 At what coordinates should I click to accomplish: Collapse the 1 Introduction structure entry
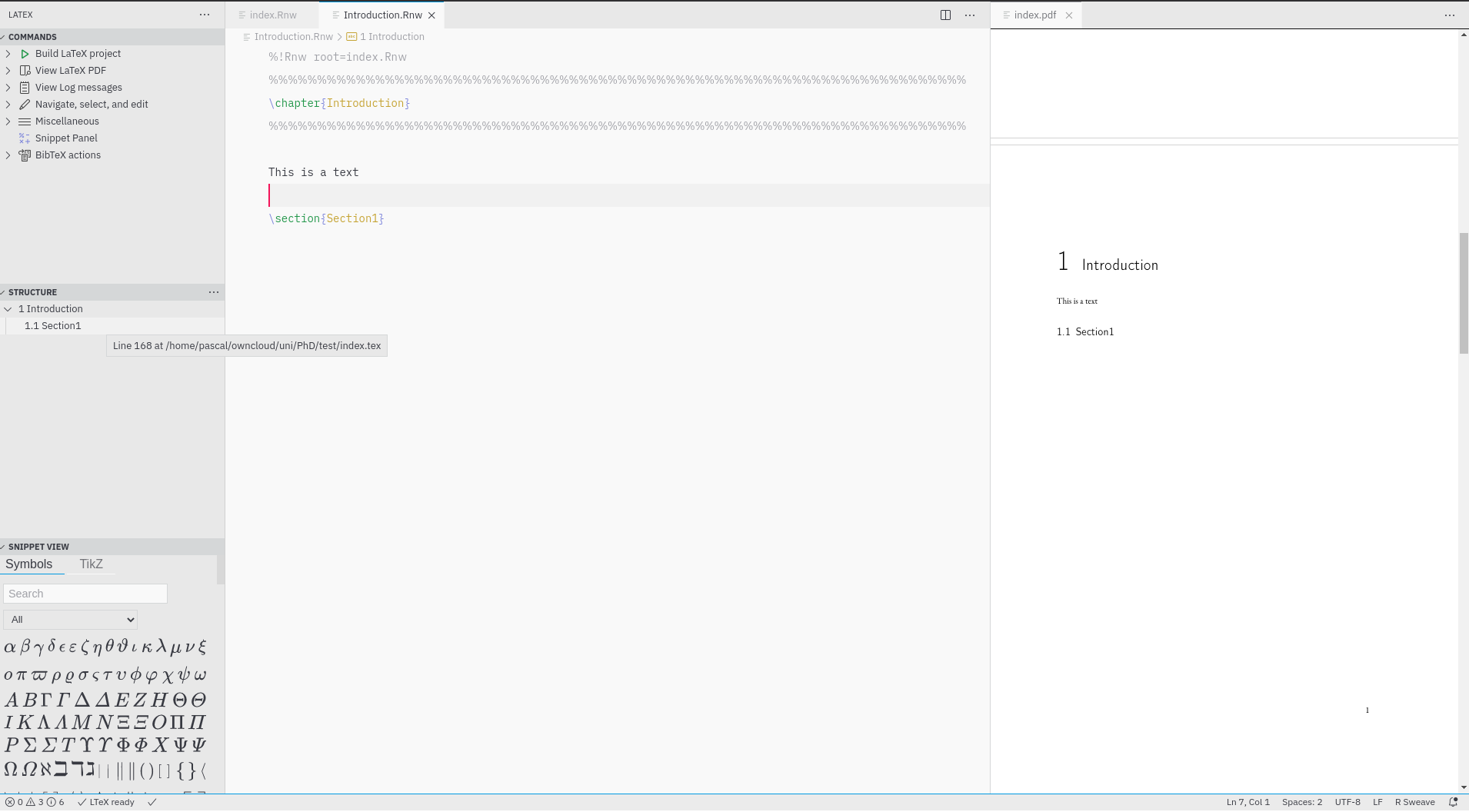click(8, 308)
